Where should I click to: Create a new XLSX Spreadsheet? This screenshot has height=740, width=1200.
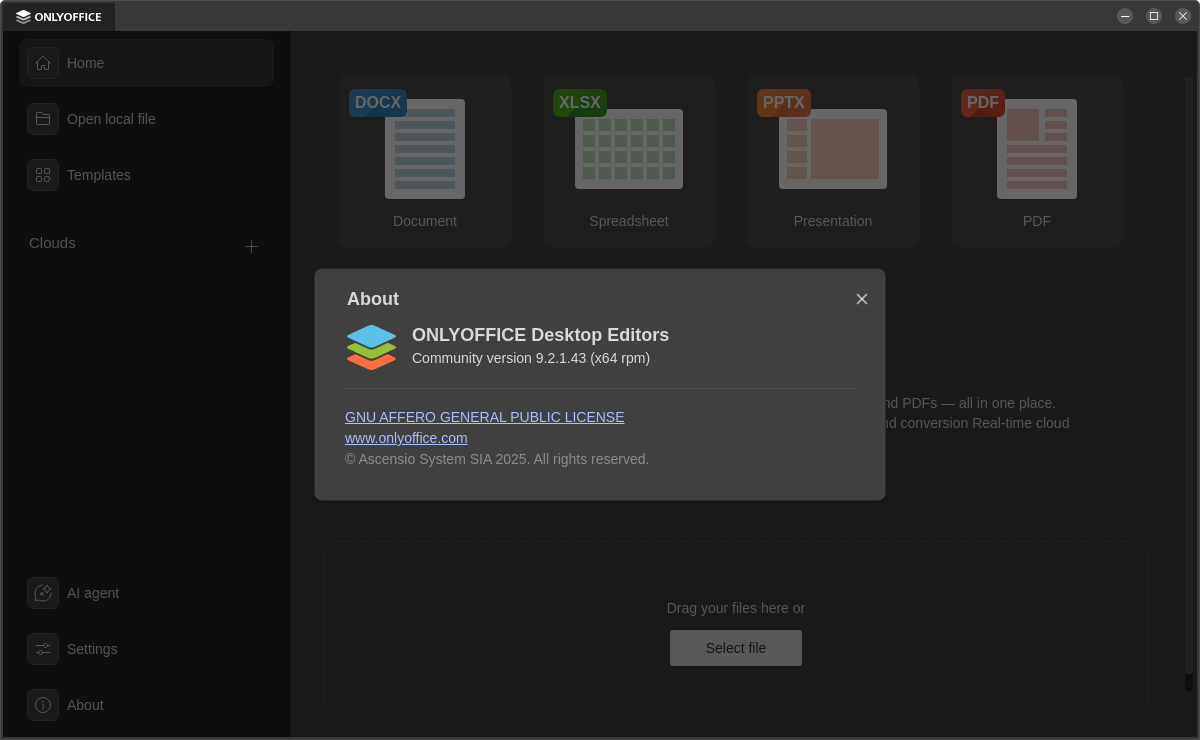[629, 160]
